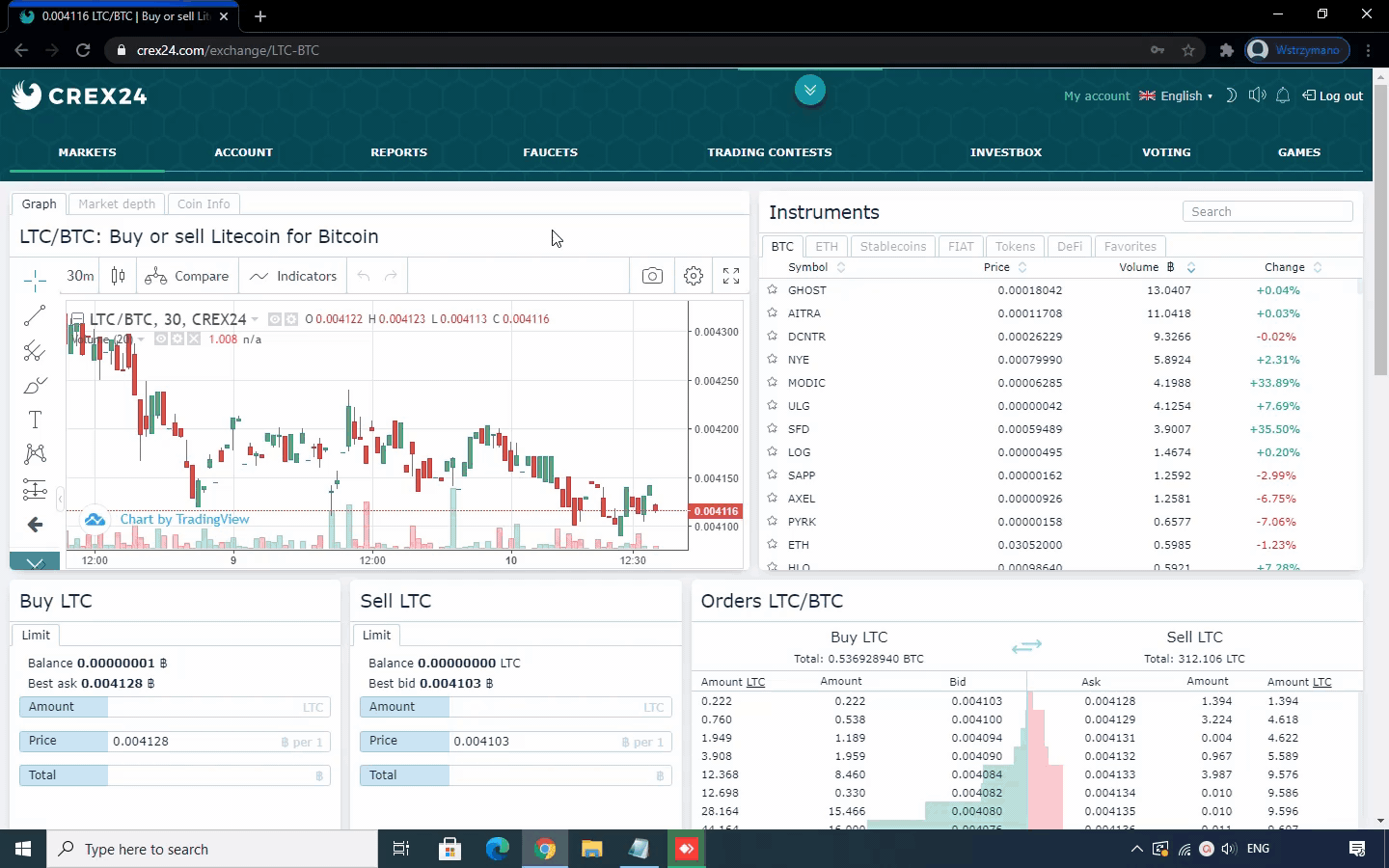Screen dimensions: 1389x868
Task: Open the ACCOUNT menu
Action: coord(243,152)
